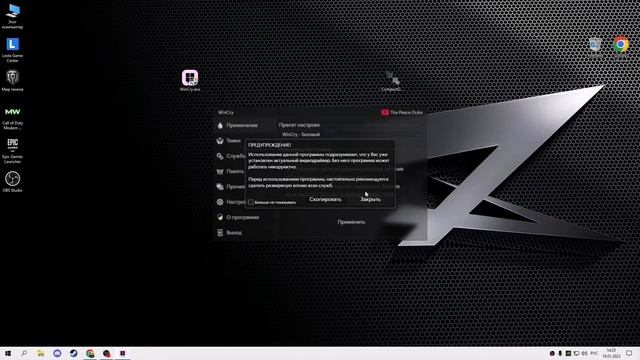Image resolution: width=640 pixels, height=360 pixels.
Task: Open the Применение section in WinCry sidebar
Action: tap(242, 125)
